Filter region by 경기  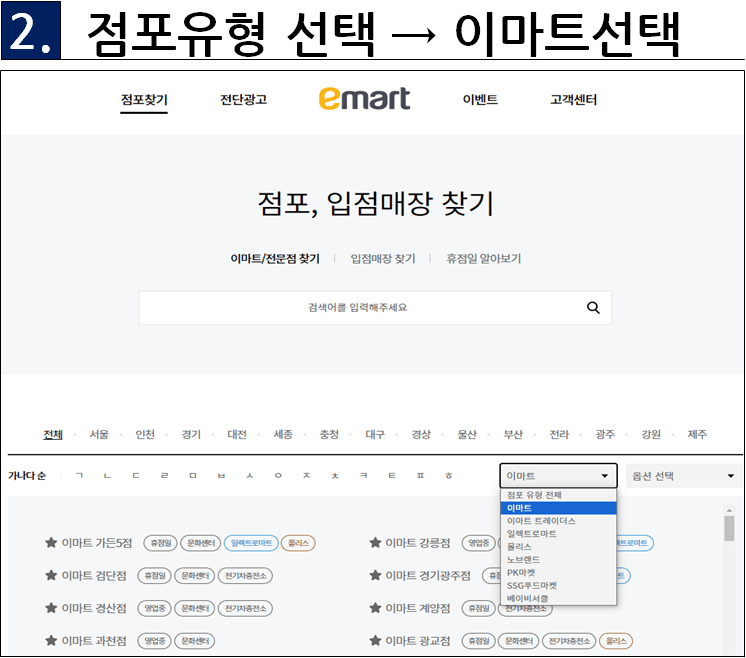(x=191, y=434)
